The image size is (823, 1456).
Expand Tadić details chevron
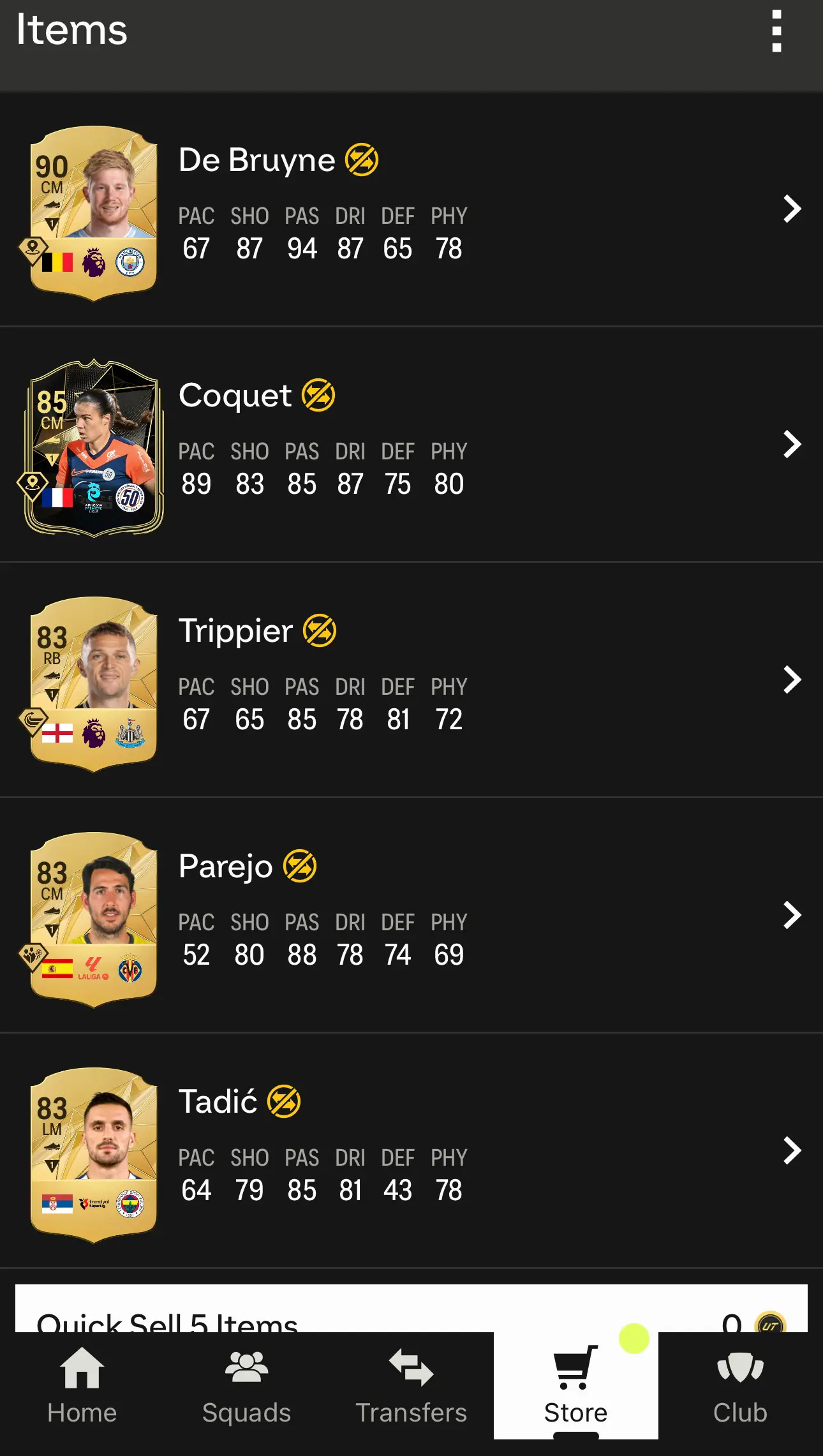click(x=792, y=1150)
